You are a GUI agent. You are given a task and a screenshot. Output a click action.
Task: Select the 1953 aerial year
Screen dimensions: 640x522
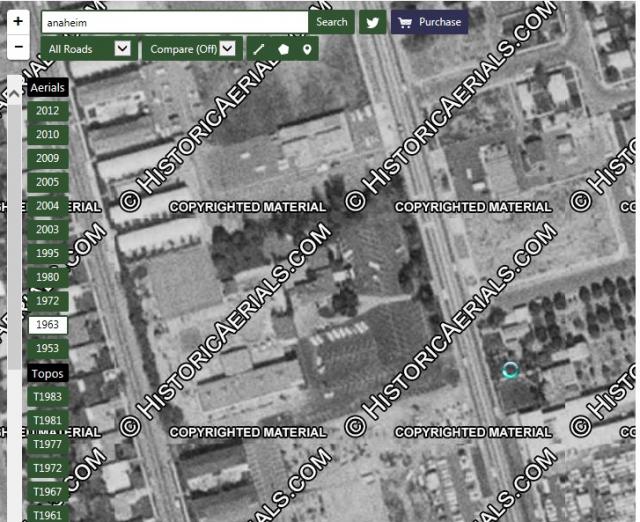(x=47, y=348)
